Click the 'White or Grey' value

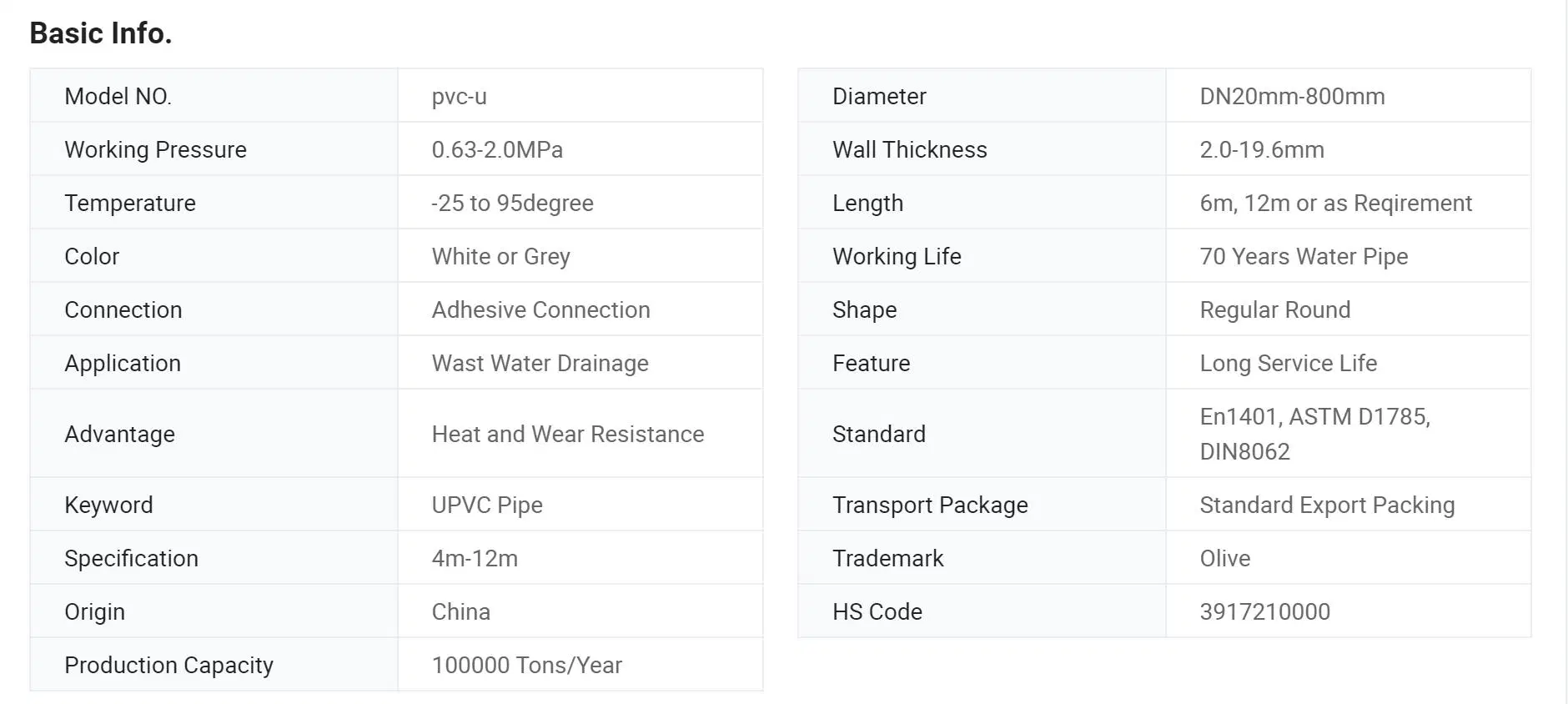pos(500,256)
